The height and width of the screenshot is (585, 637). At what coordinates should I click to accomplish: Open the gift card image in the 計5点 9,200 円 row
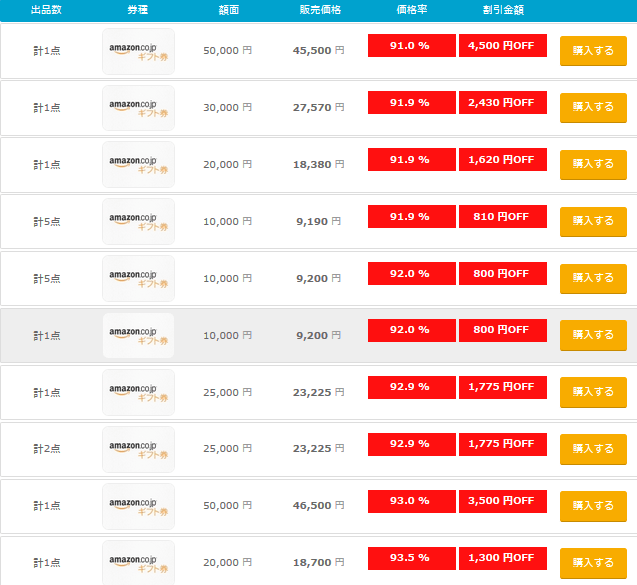pos(139,278)
